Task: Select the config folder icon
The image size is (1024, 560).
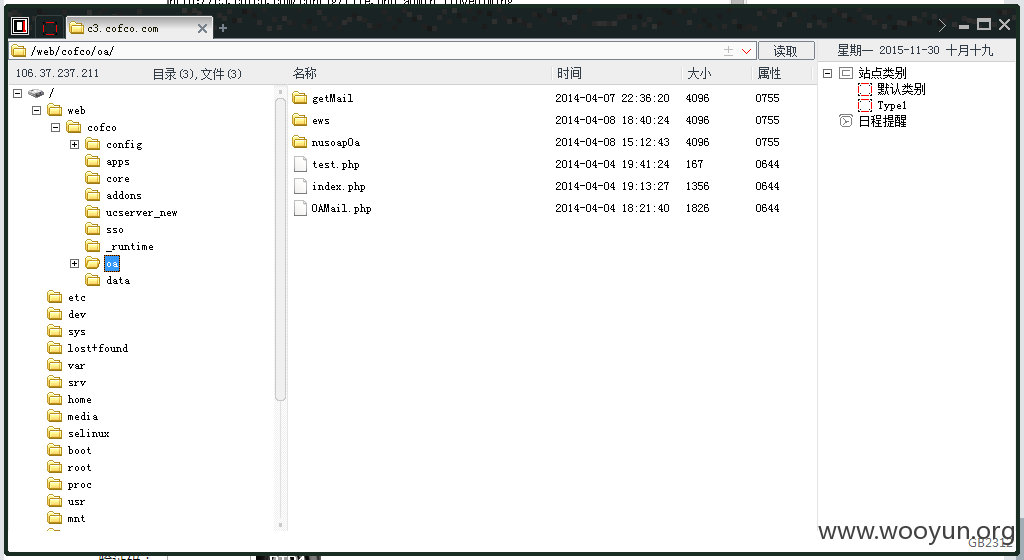Action: pyautogui.click(x=93, y=144)
